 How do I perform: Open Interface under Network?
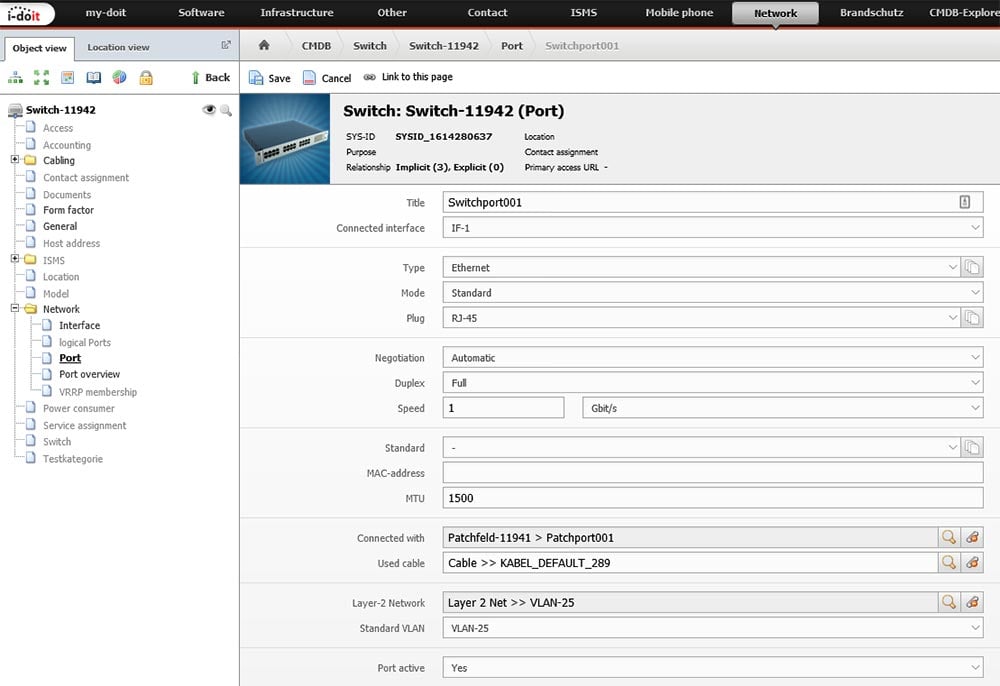tap(79, 325)
